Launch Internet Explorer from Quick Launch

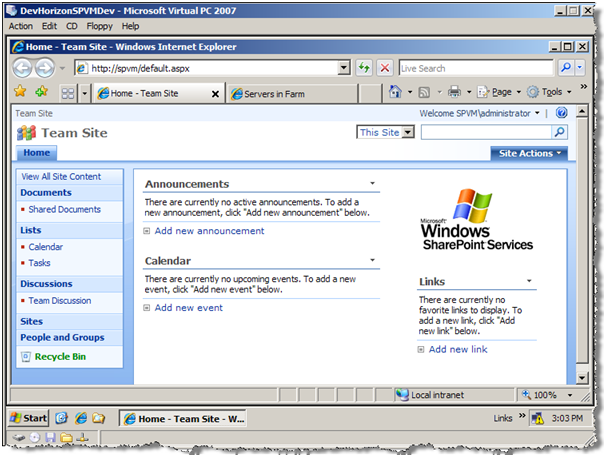81,418
